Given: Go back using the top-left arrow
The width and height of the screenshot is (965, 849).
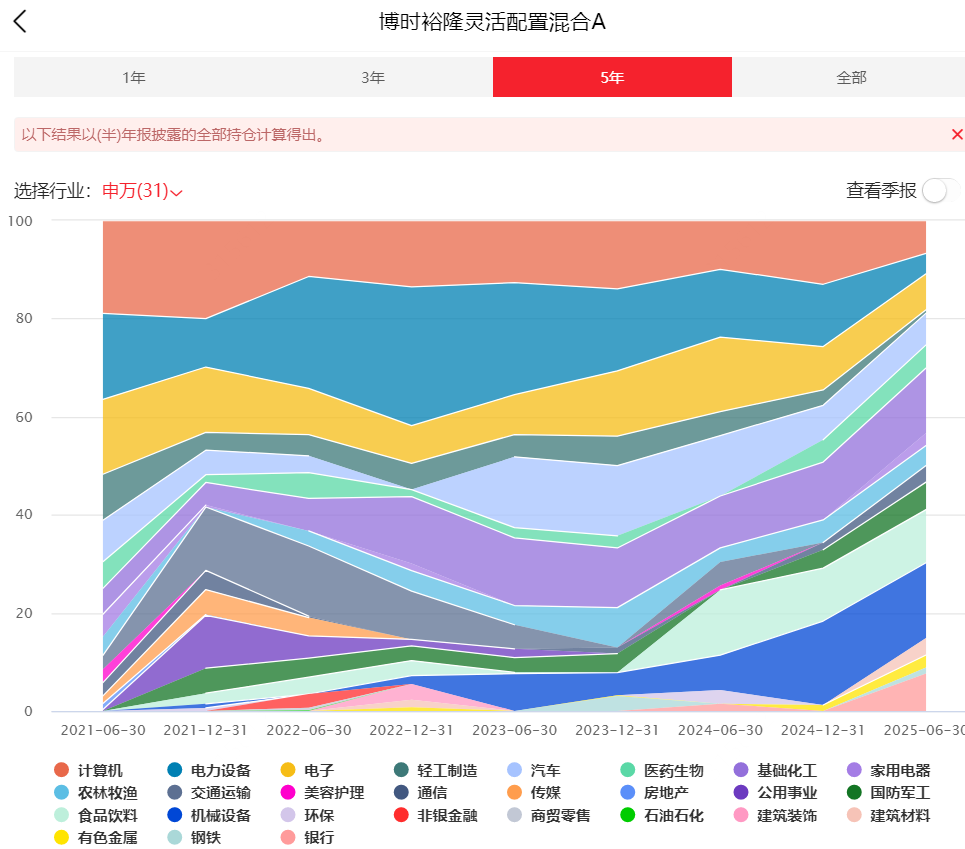Looking at the screenshot, I should (x=20, y=22).
